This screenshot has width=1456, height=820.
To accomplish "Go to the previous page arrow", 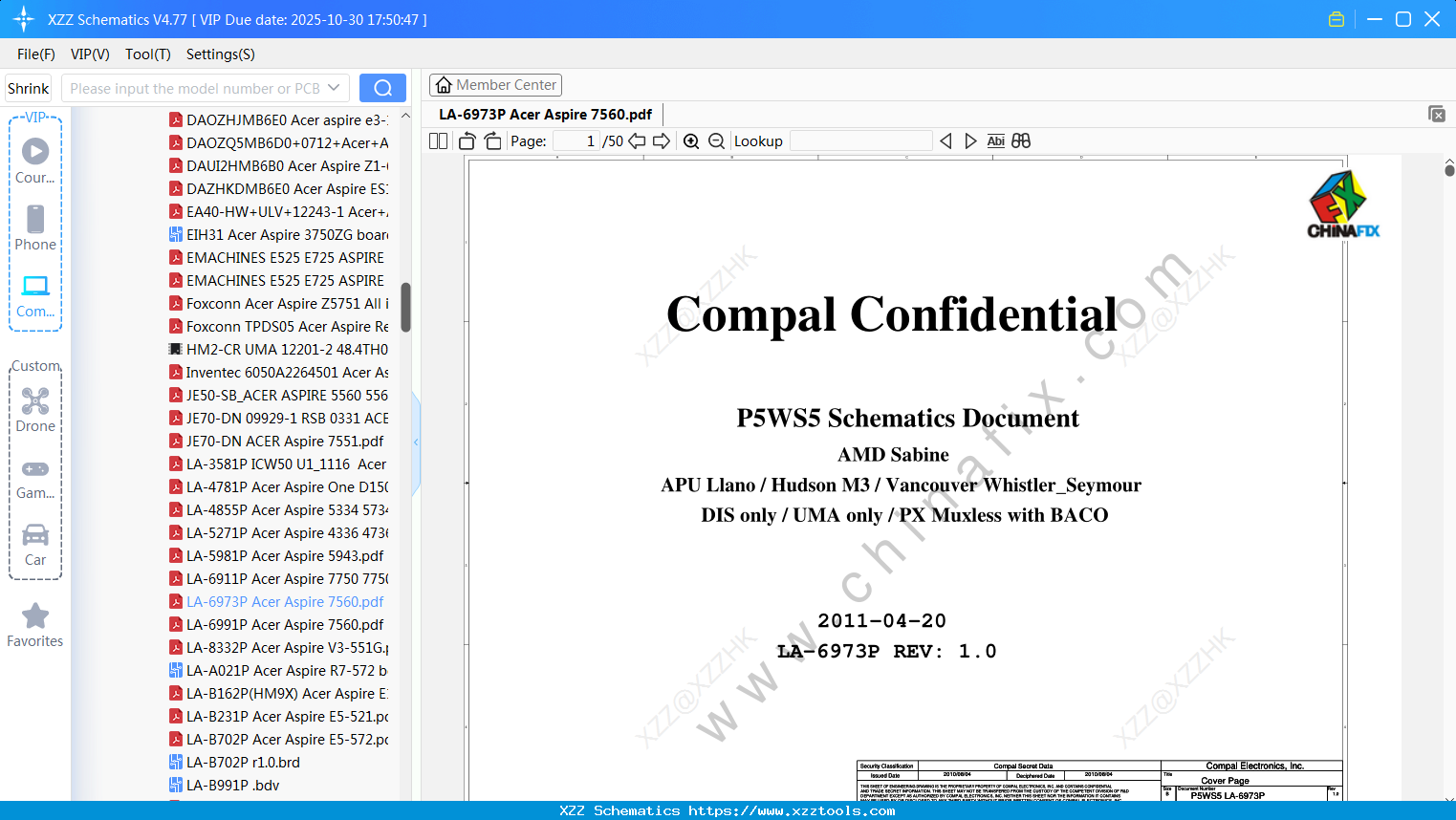I will coord(637,141).
